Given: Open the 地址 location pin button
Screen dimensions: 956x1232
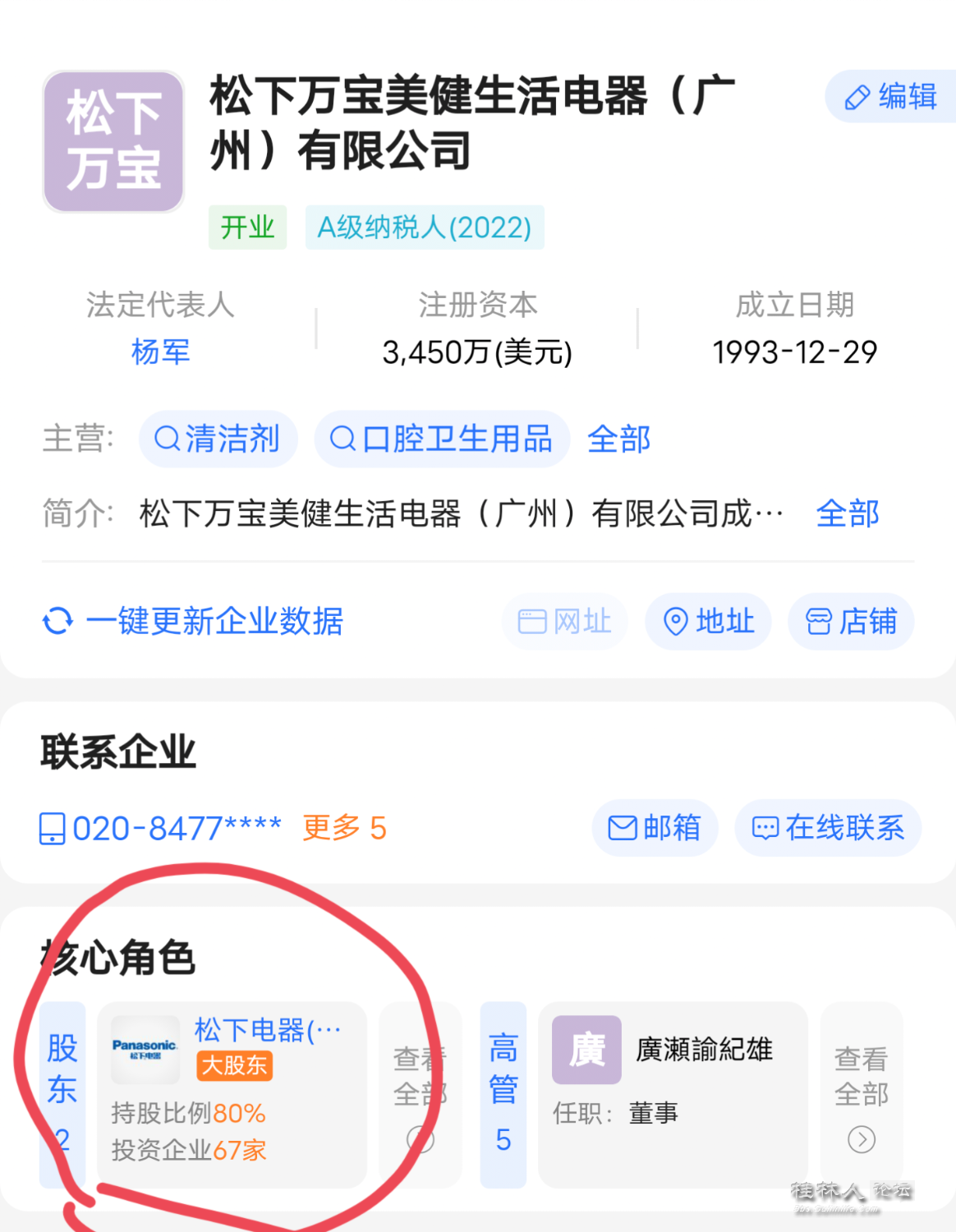Looking at the screenshot, I should tap(708, 621).
